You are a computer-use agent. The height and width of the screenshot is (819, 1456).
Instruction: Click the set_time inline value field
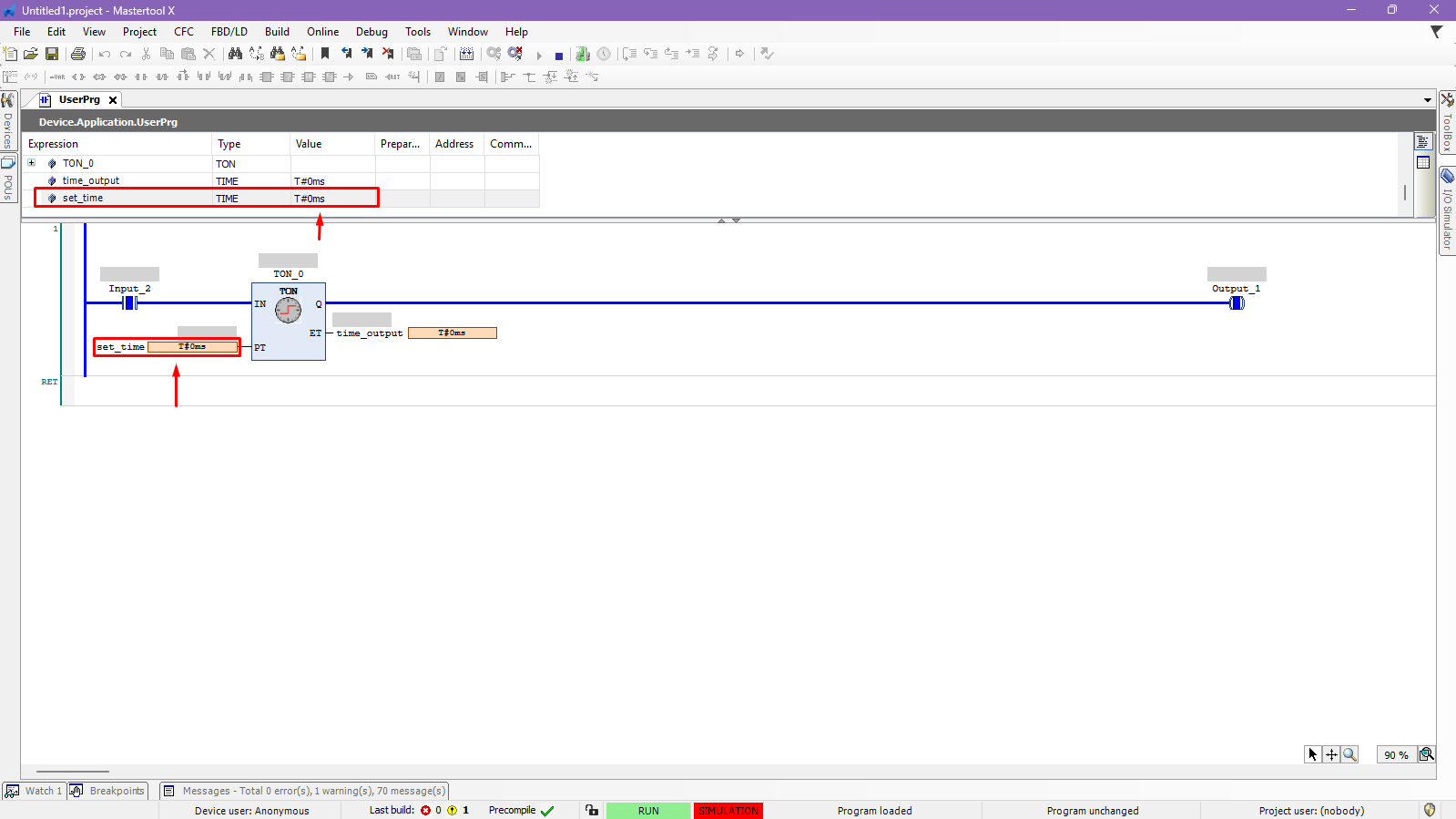click(x=192, y=347)
